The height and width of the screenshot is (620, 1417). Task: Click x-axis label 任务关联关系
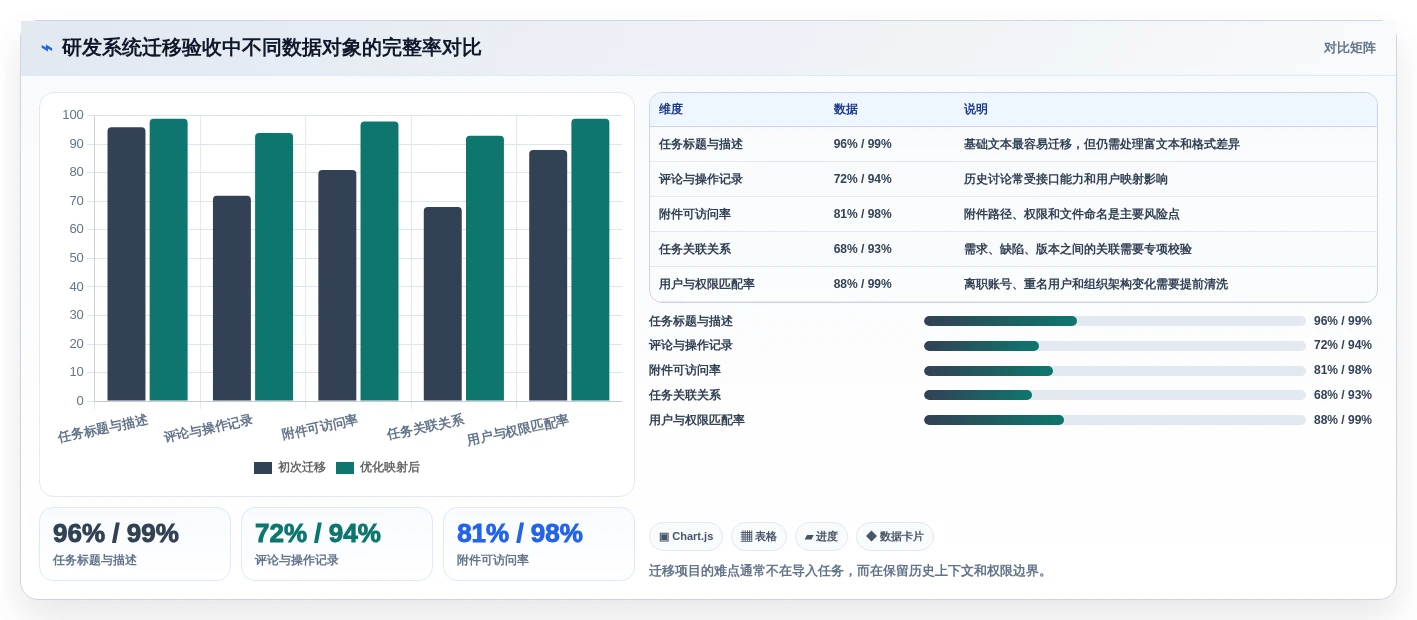(426, 427)
